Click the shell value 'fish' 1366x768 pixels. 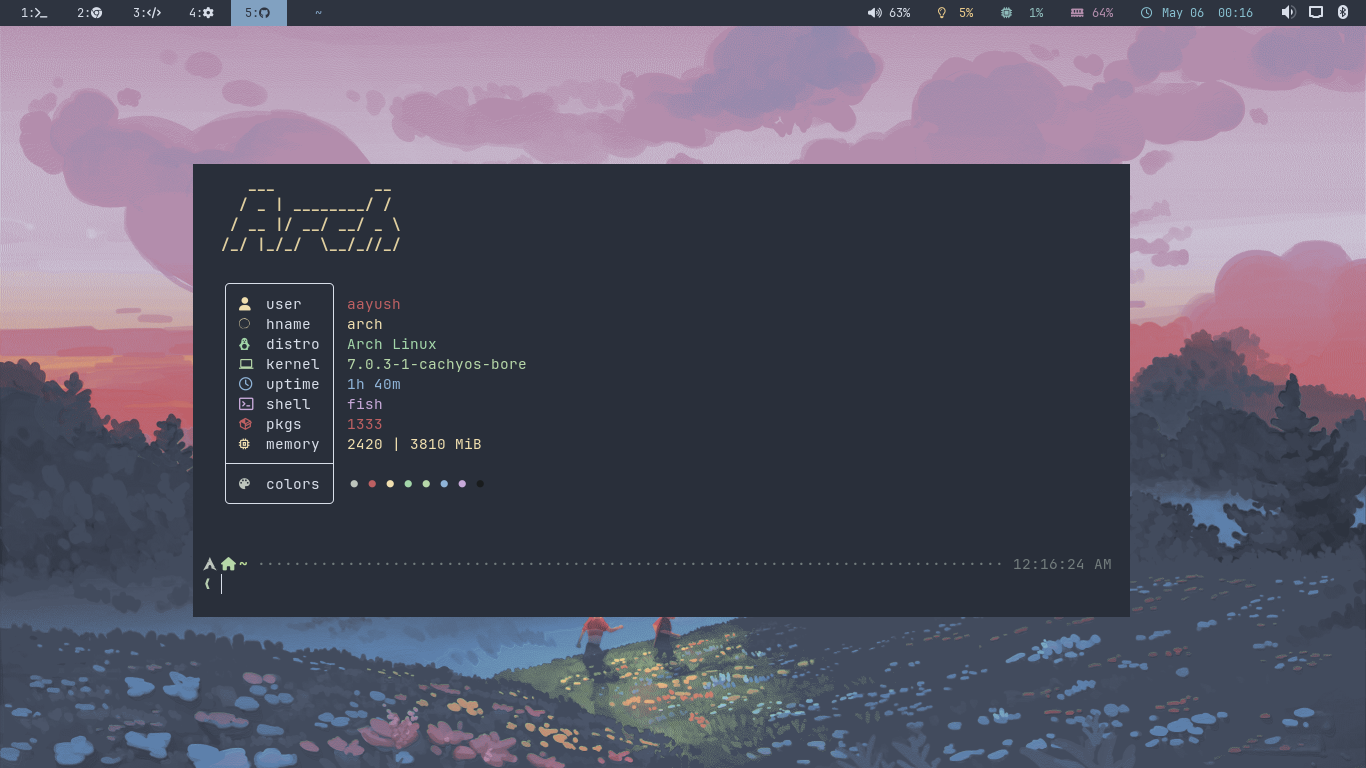click(365, 404)
